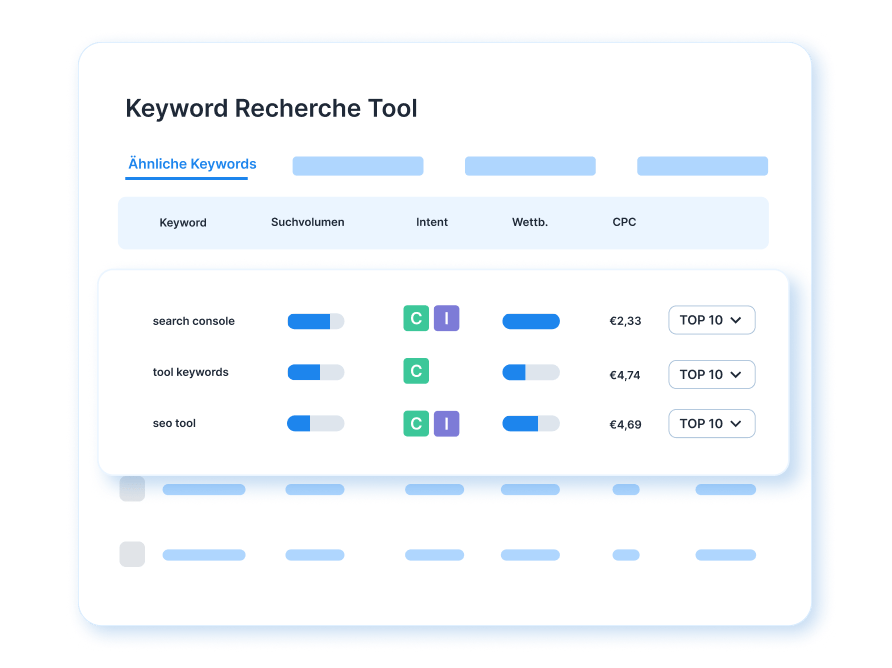Click the €4,74 CPC value

(625, 375)
